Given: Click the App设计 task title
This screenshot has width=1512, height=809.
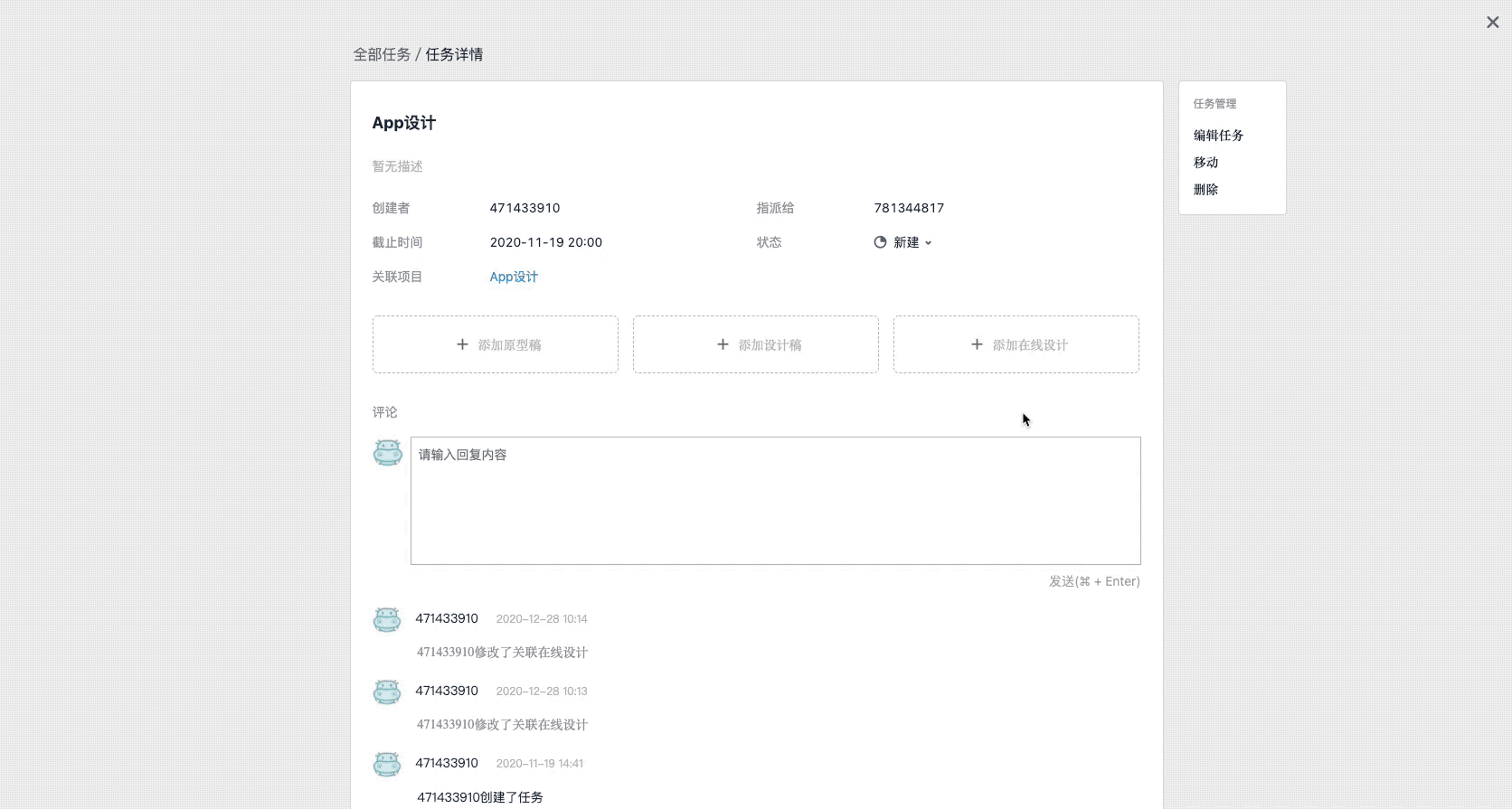Looking at the screenshot, I should click(x=404, y=123).
